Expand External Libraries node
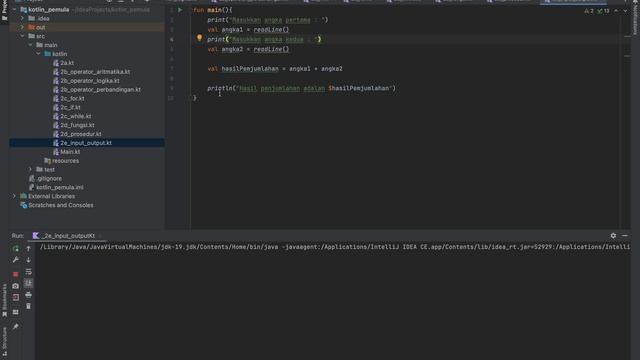The image size is (640, 360). [14, 196]
